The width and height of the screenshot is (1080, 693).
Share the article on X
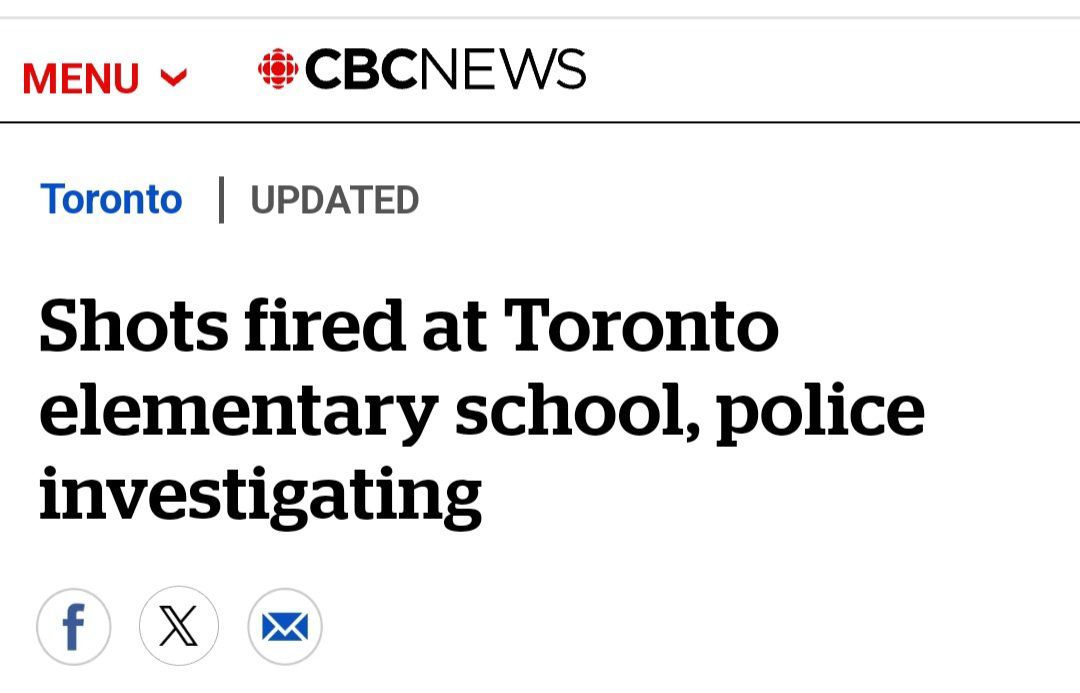pyautogui.click(x=178, y=627)
